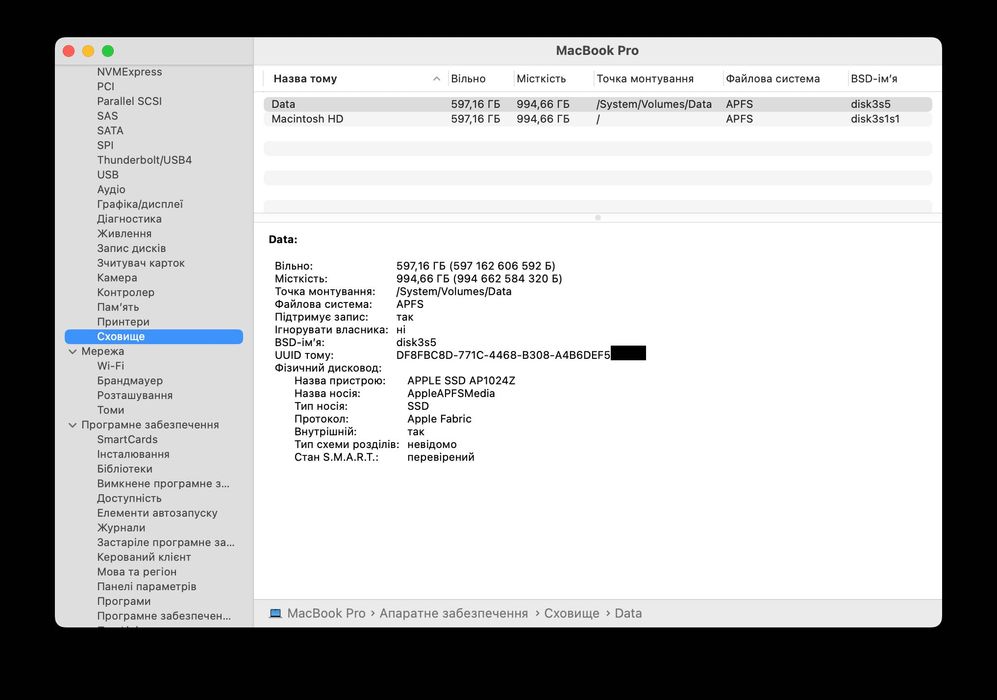997x700 pixels.
Task: Click the pane divider handle dot
Action: pyautogui.click(x=598, y=217)
